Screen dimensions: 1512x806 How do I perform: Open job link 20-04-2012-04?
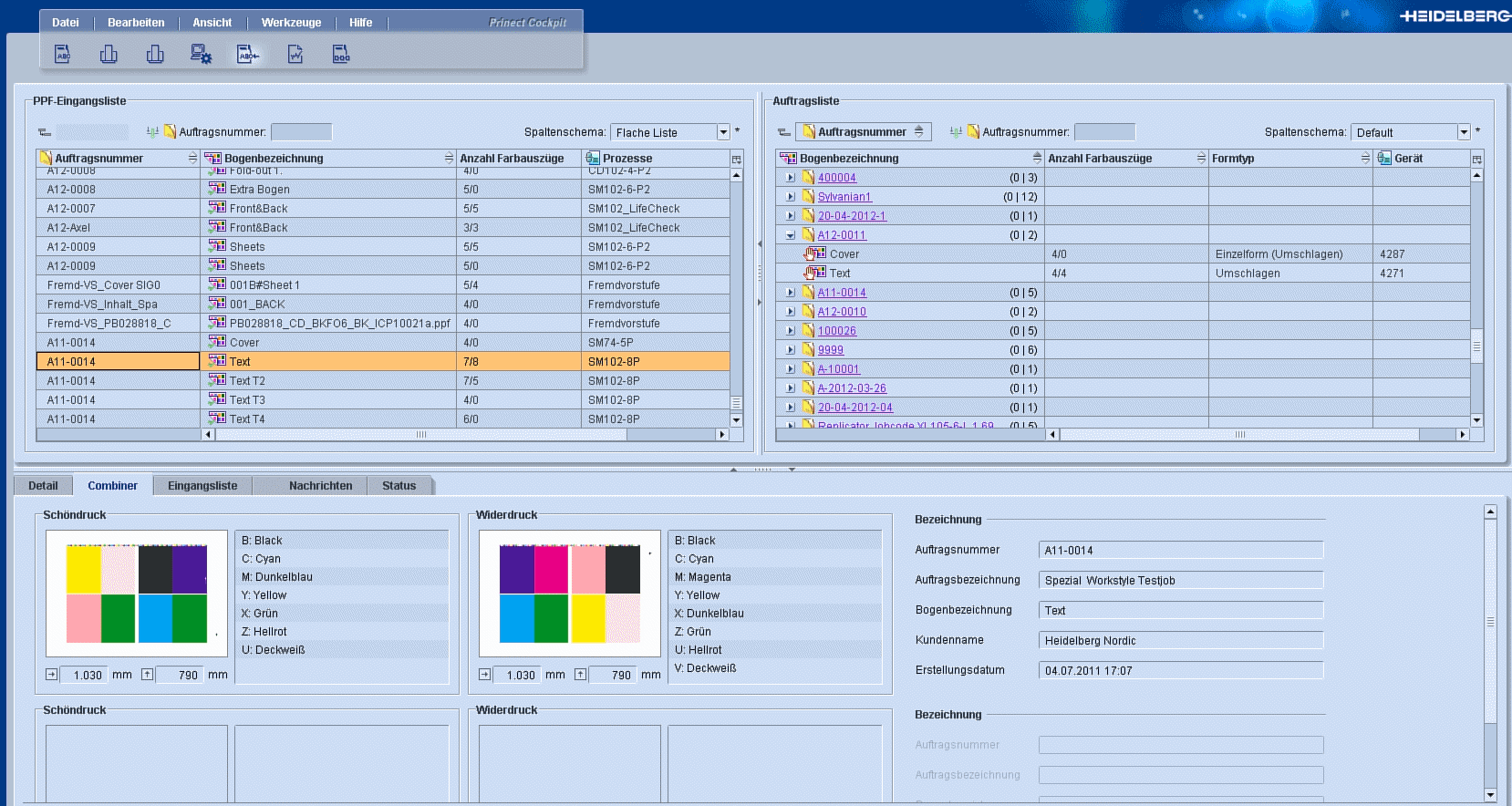(855, 408)
